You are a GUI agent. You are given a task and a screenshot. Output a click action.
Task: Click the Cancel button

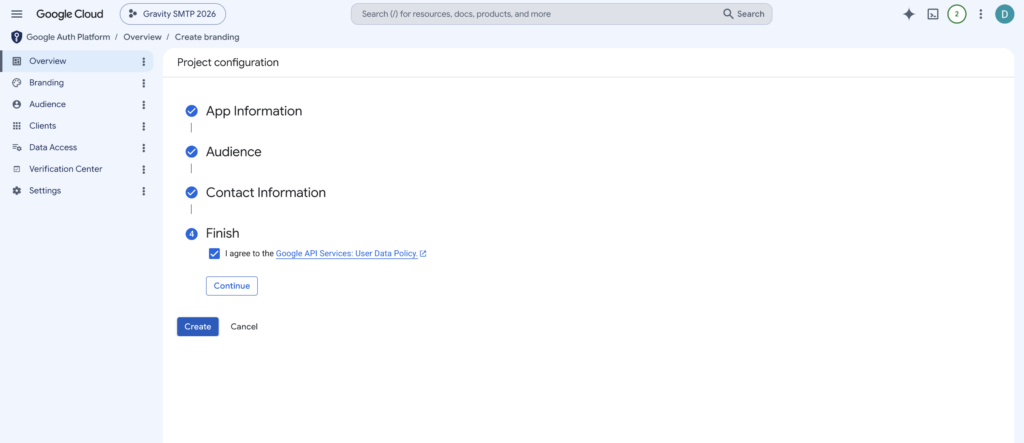(x=244, y=327)
